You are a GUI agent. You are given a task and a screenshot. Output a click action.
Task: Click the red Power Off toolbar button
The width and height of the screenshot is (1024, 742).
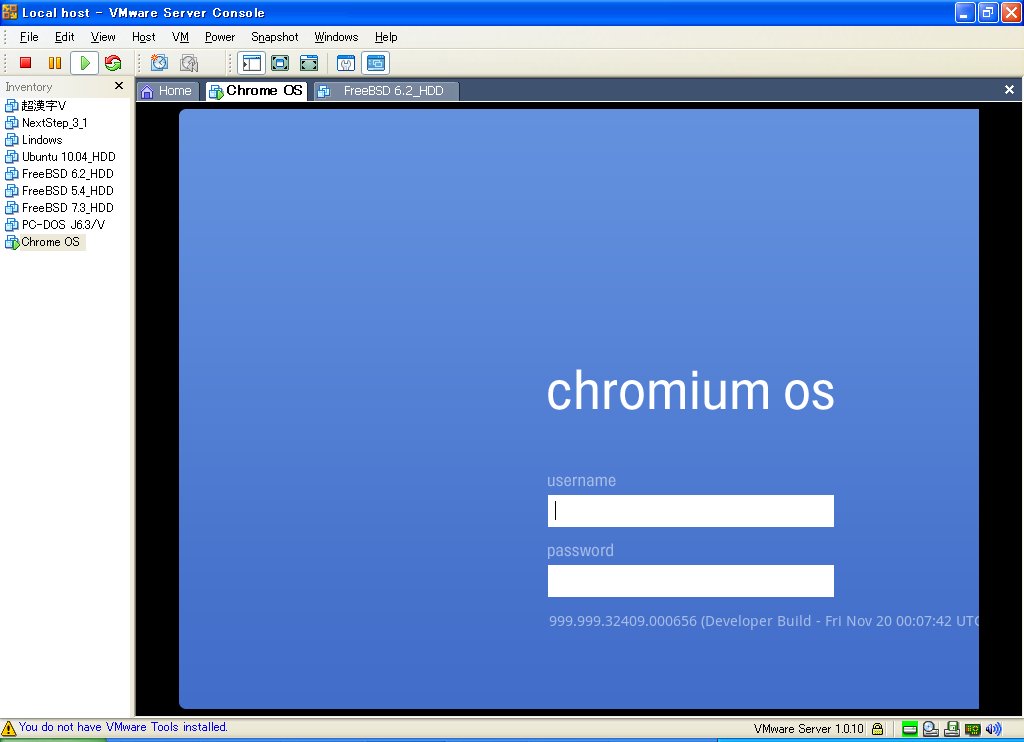point(25,63)
